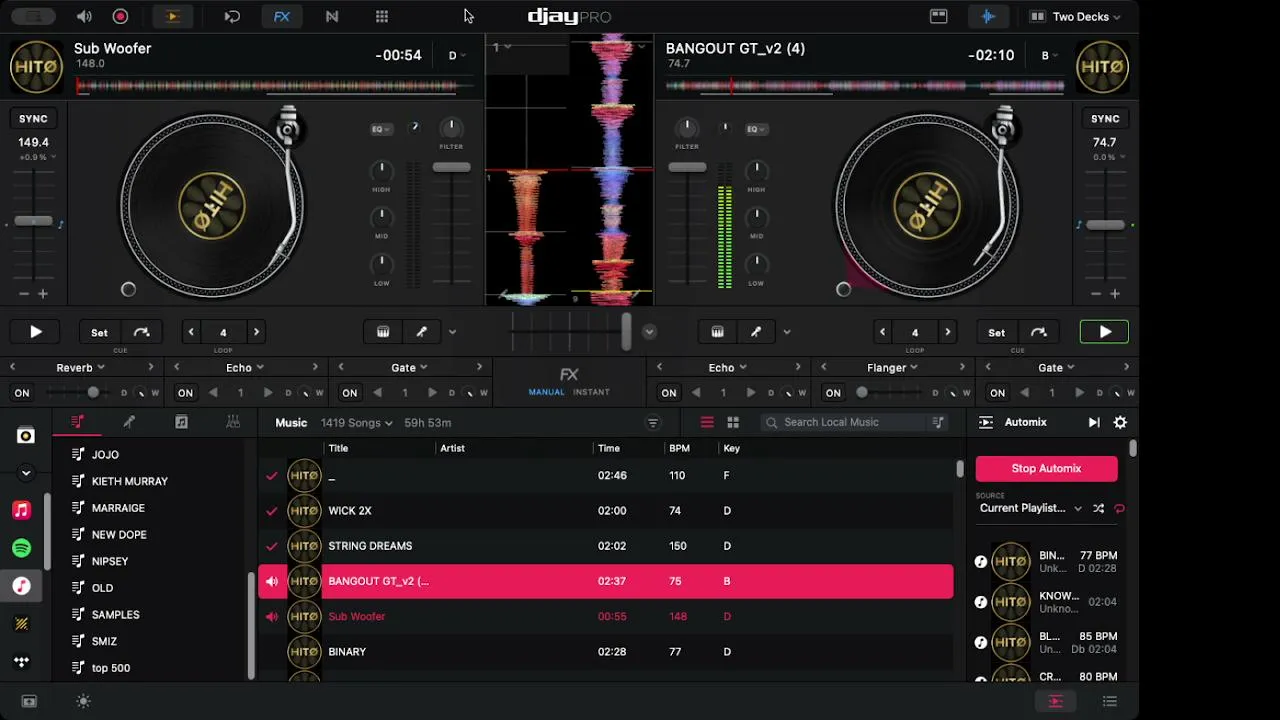The image size is (1280, 720).
Task: Toggle ON for the Flanger effect
Action: pyautogui.click(x=833, y=393)
